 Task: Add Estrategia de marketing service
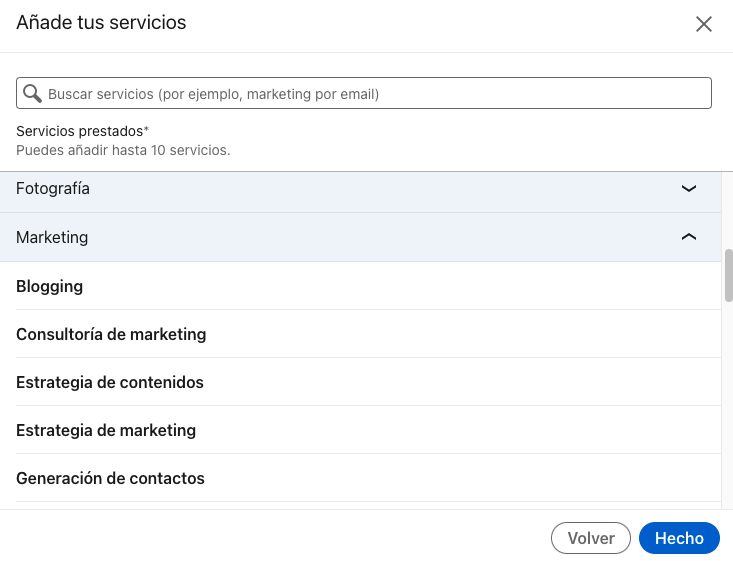[x=106, y=430]
